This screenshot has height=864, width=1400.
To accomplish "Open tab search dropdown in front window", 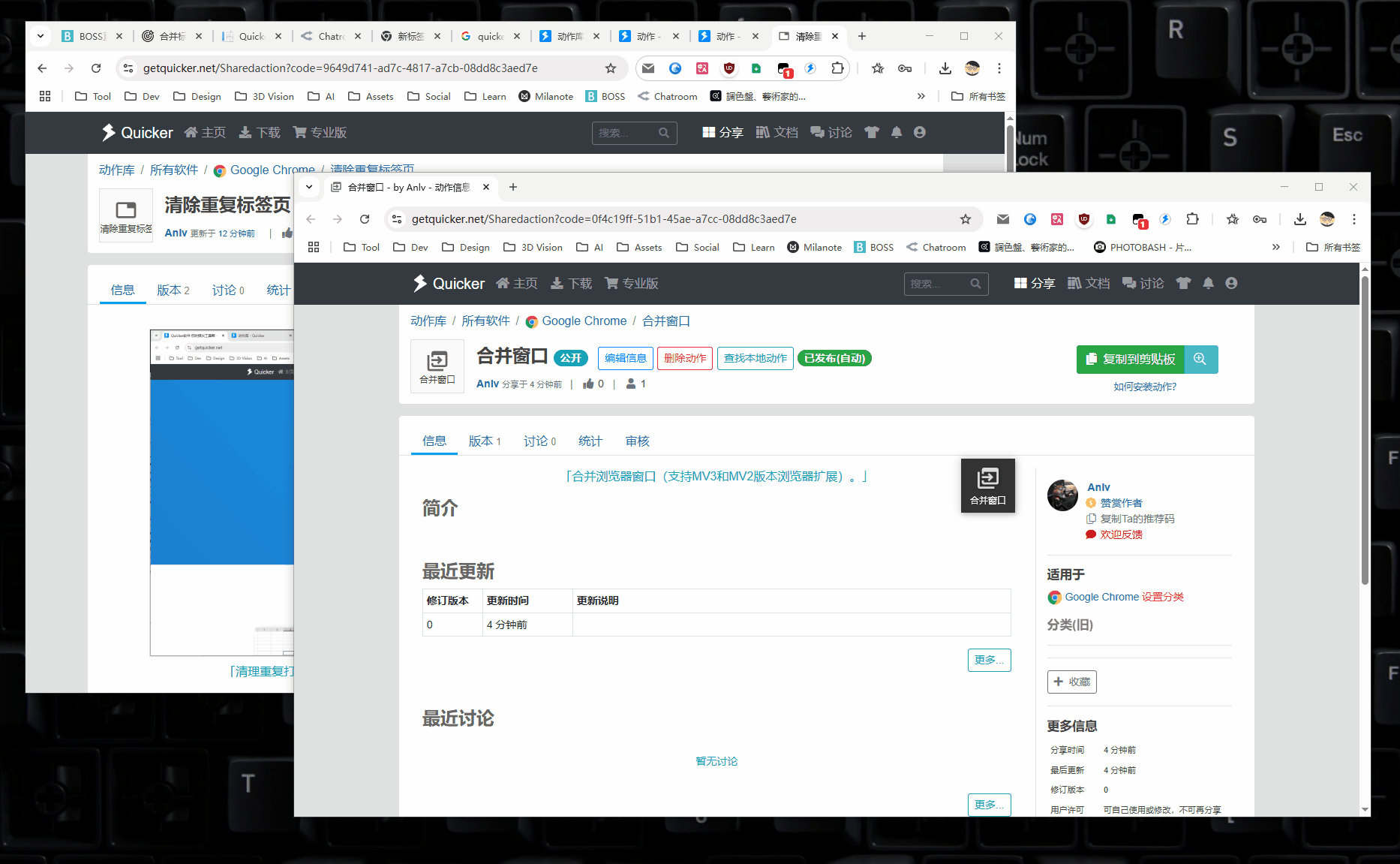I will (309, 187).
